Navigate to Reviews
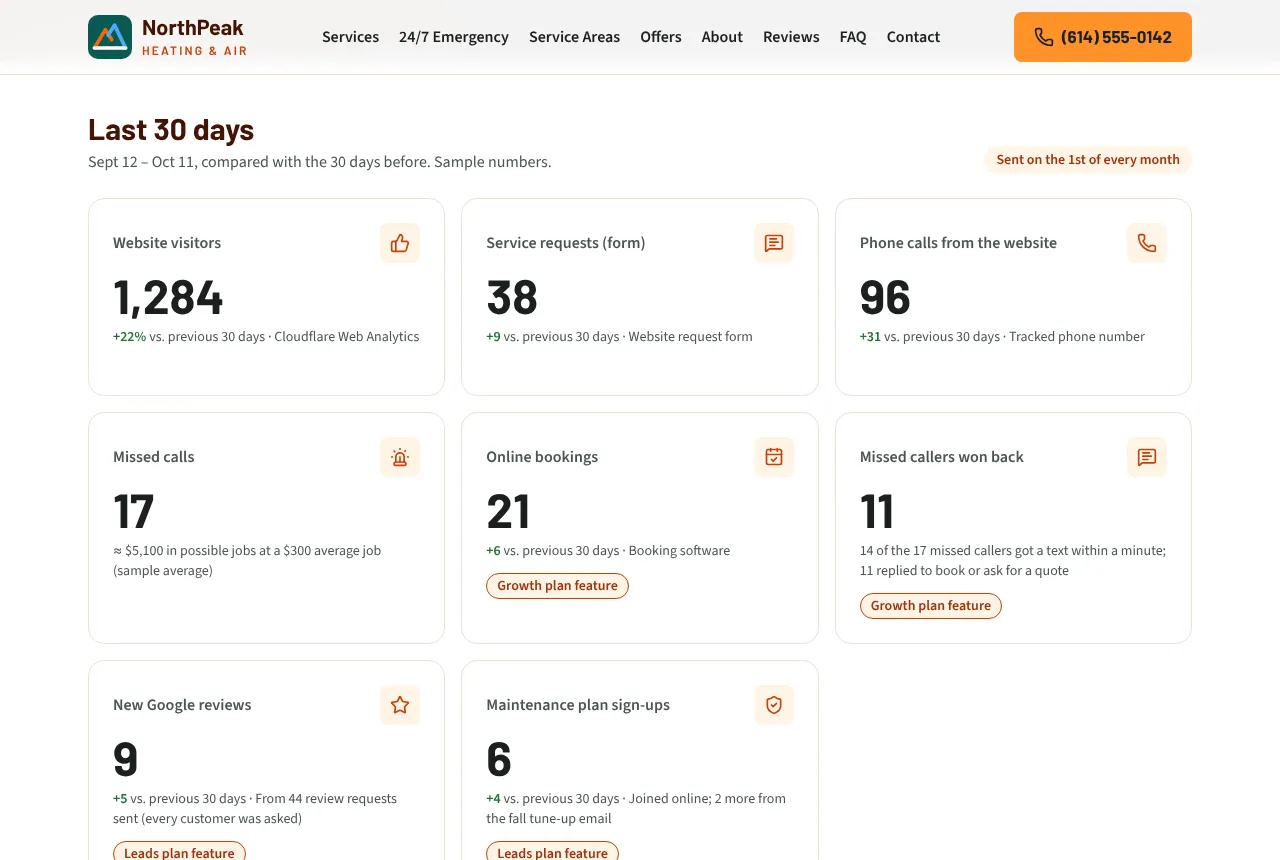The image size is (1280, 860). pos(791,37)
